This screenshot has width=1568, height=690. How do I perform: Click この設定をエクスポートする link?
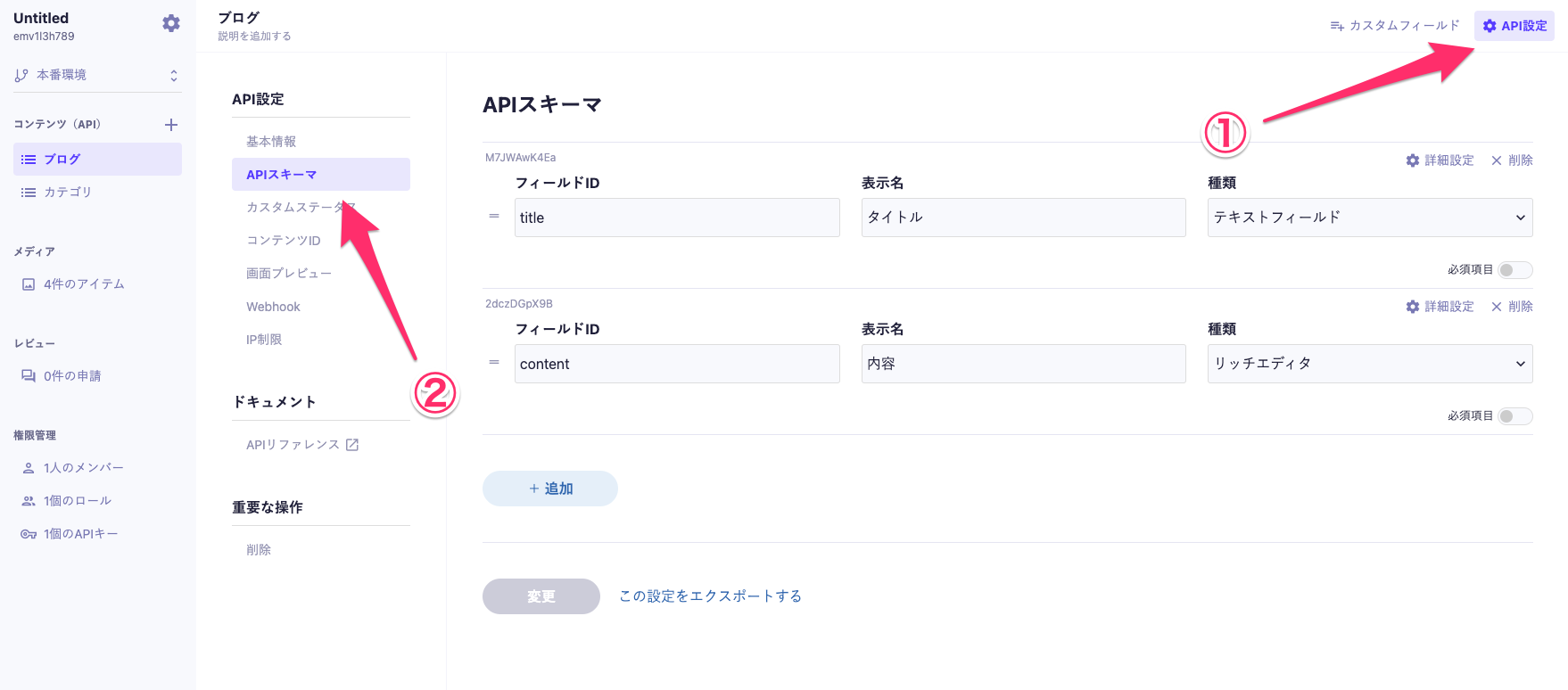point(711,596)
